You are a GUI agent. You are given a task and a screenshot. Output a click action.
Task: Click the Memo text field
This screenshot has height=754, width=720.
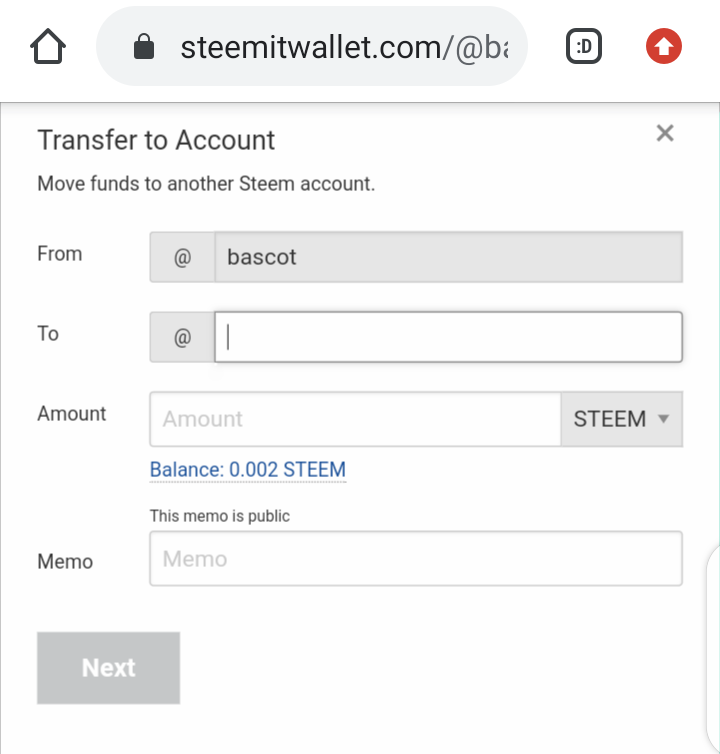coord(416,558)
